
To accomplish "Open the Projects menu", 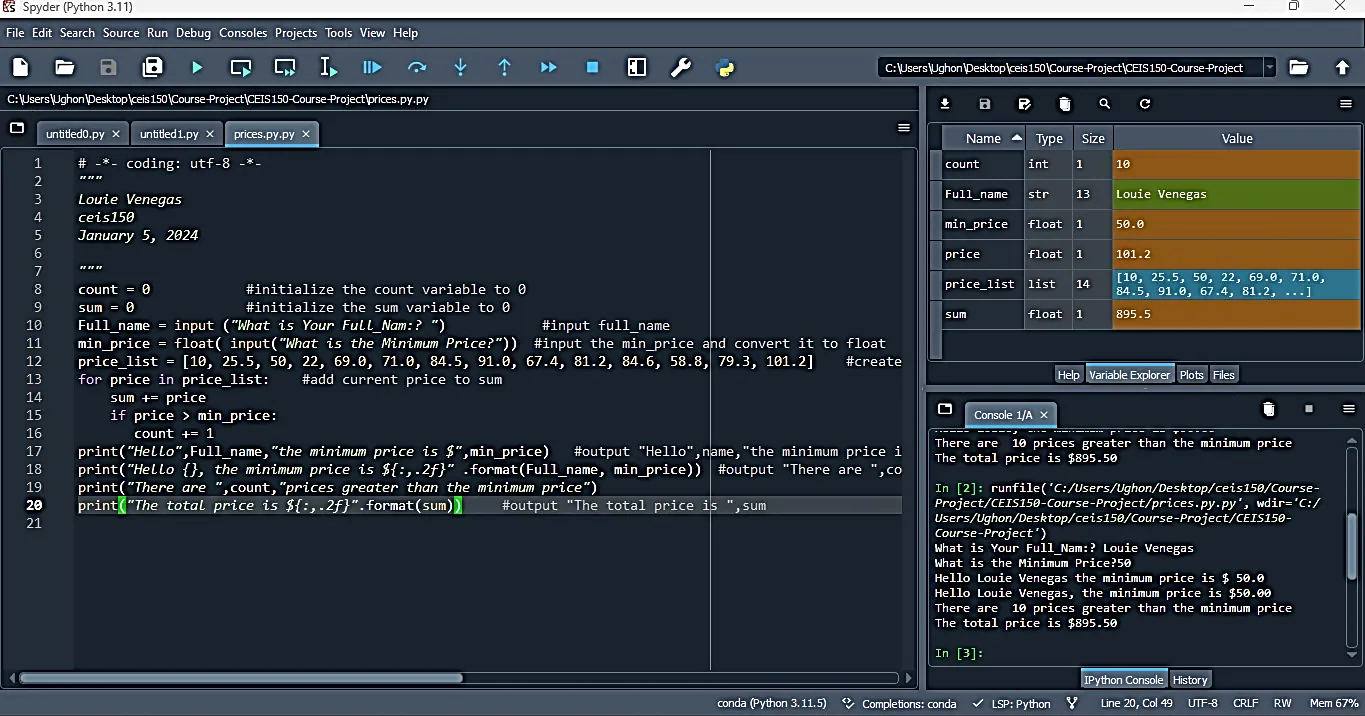I will [x=296, y=33].
